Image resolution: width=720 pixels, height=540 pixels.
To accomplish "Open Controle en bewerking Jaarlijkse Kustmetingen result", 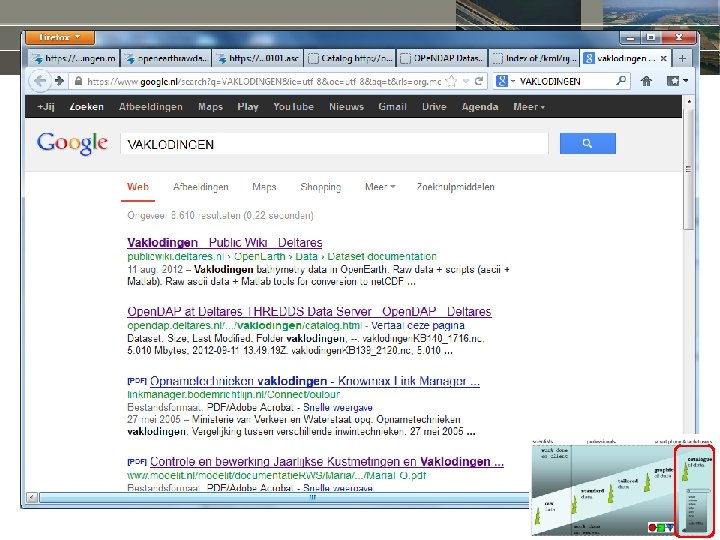I will (326, 461).
